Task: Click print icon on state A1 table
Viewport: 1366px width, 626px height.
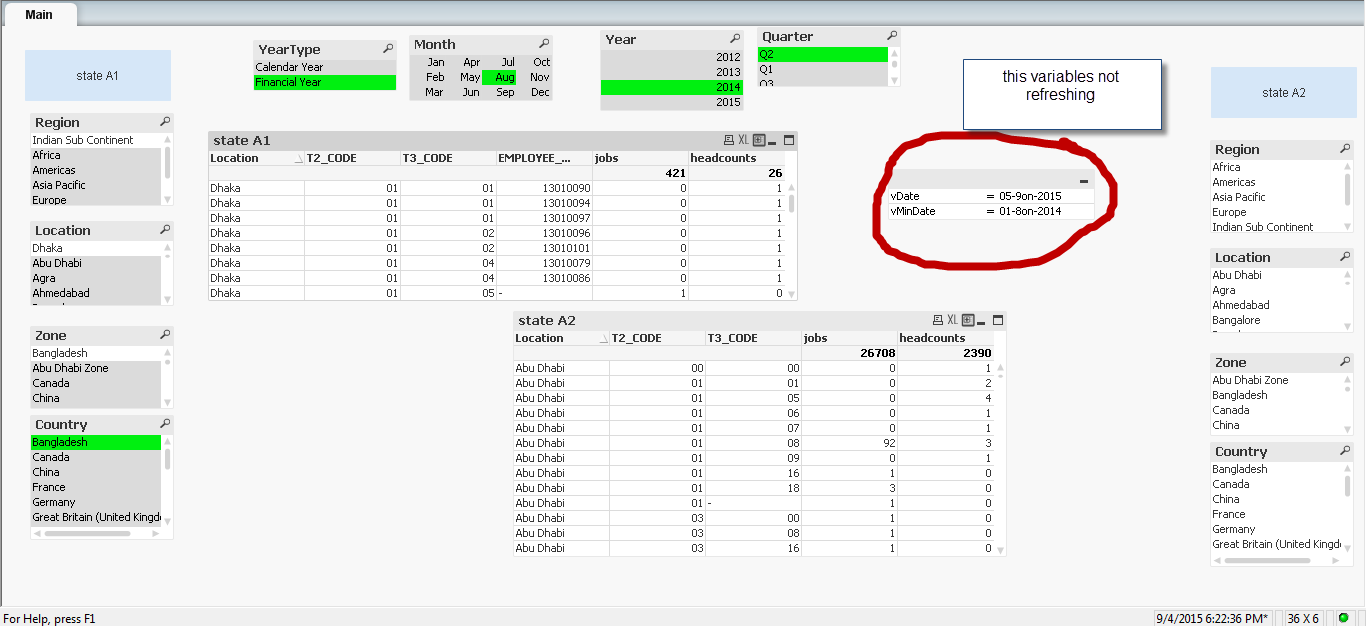Action: [728, 140]
